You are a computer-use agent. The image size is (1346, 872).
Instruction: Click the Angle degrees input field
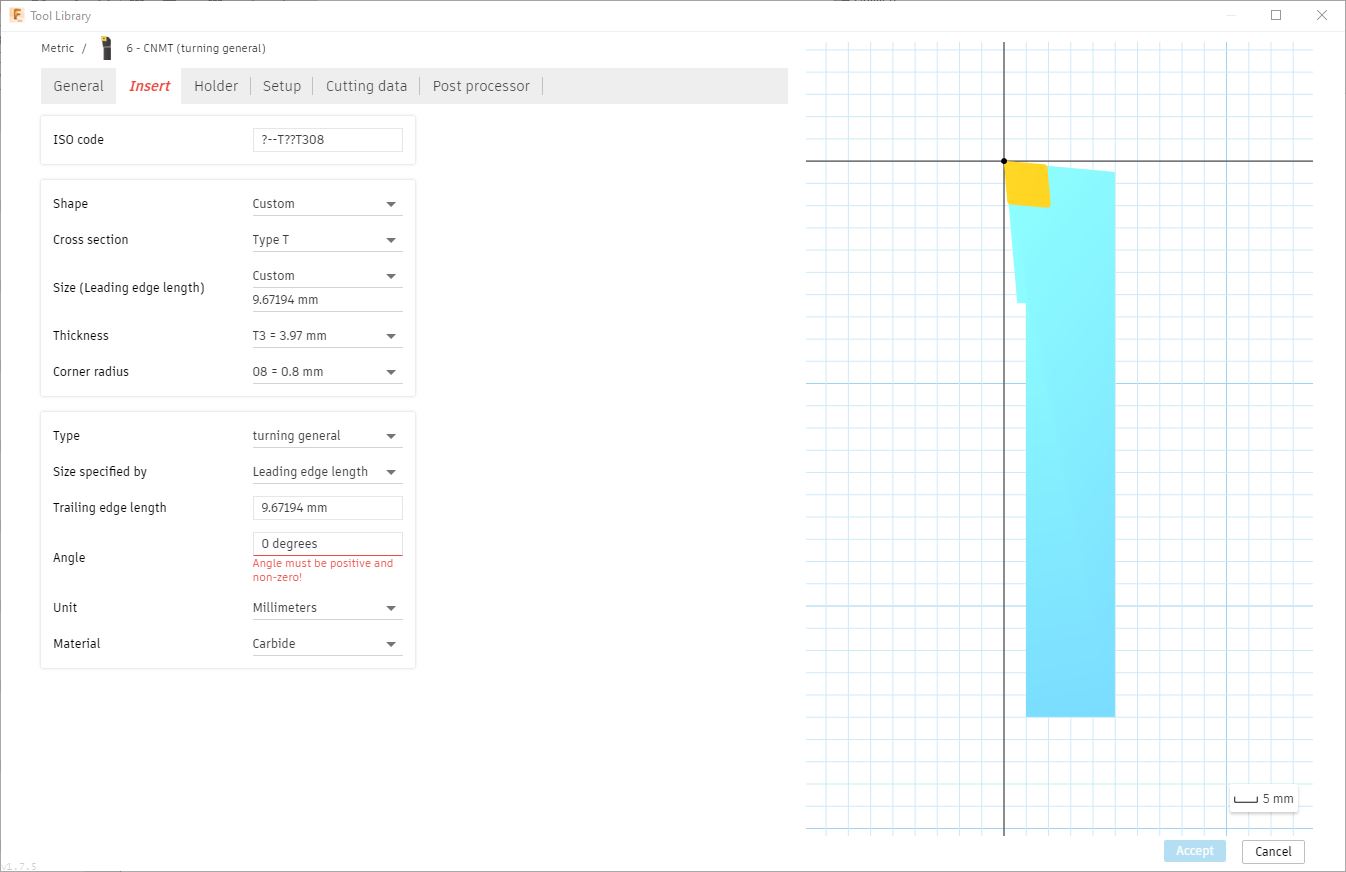pyautogui.click(x=328, y=544)
